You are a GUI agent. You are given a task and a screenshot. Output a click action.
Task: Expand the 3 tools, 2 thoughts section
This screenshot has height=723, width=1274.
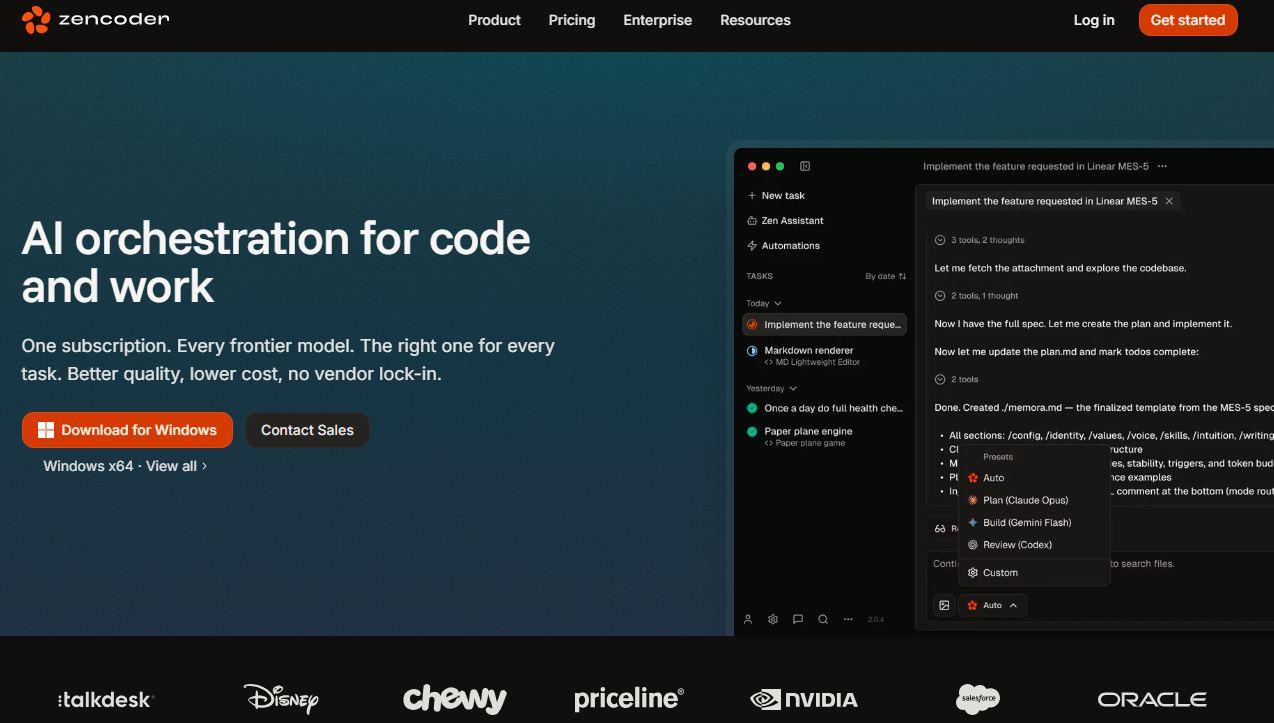[x=980, y=240]
